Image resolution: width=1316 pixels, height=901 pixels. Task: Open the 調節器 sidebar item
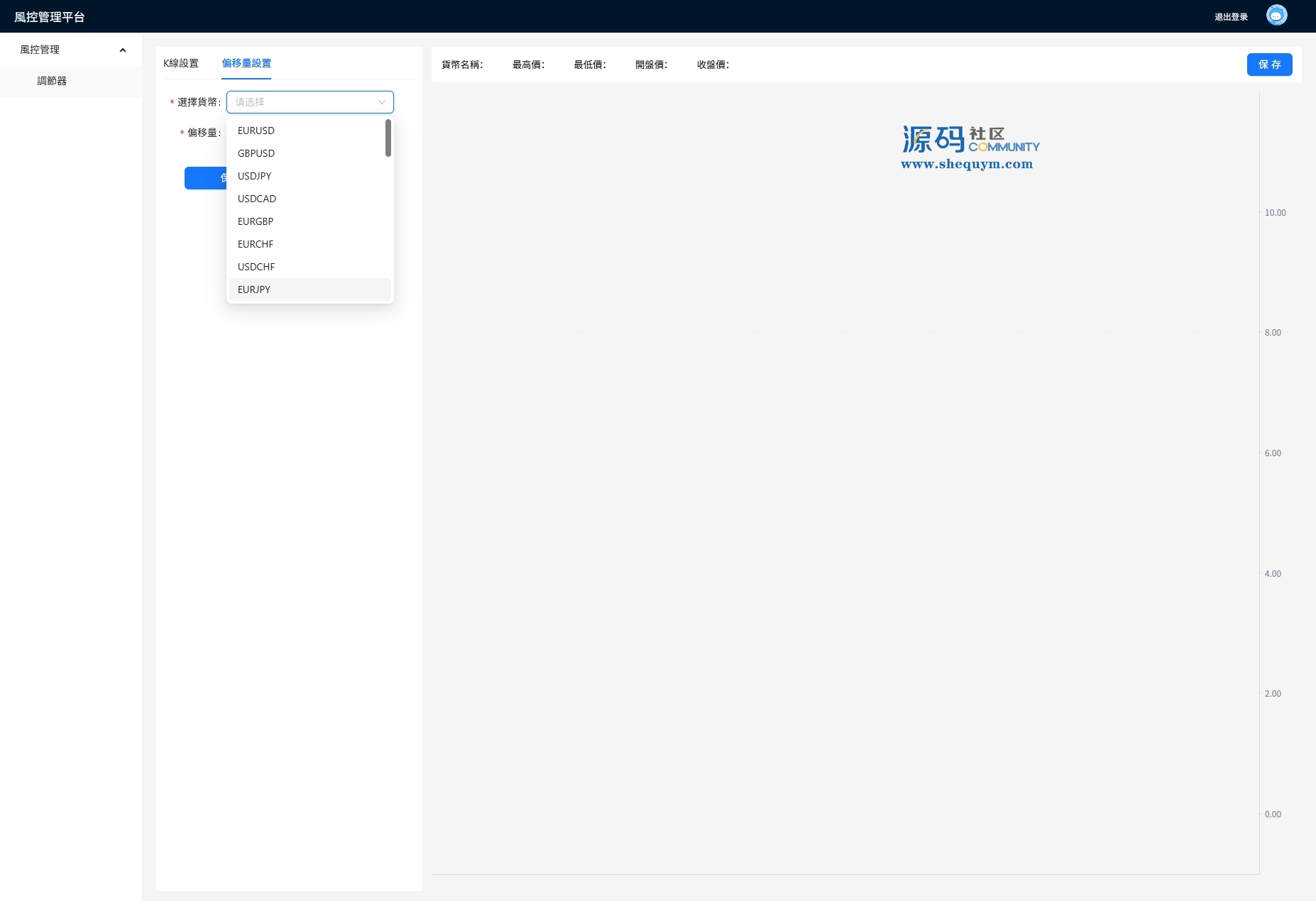pos(52,81)
